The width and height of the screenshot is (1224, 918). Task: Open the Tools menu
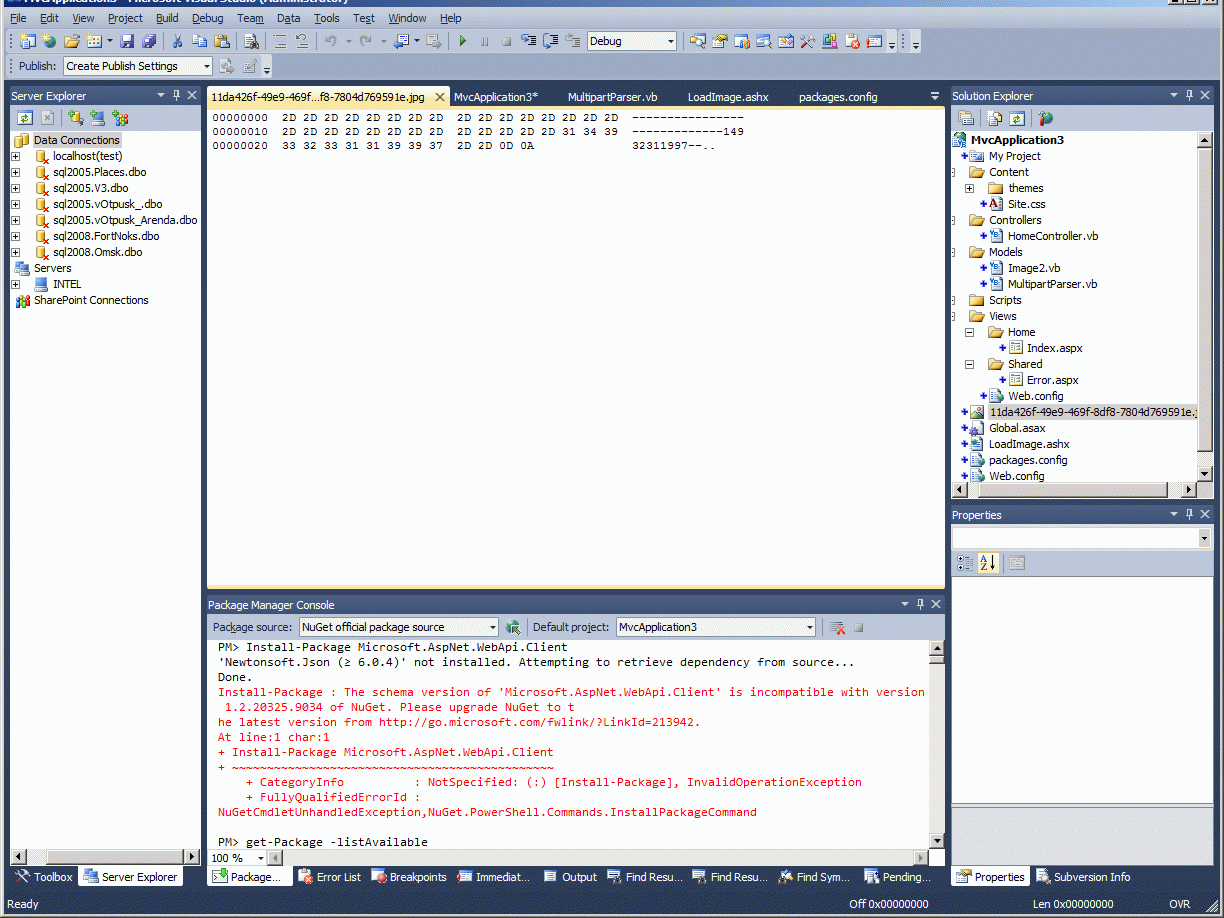tap(326, 18)
